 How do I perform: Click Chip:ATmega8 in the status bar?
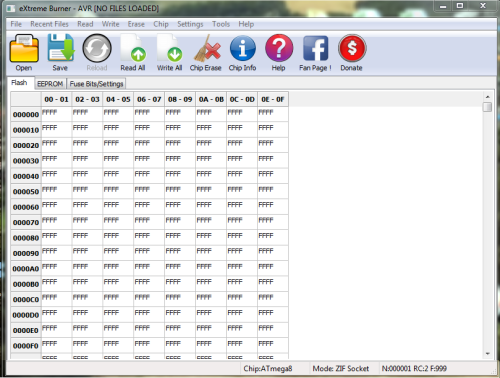click(268, 368)
